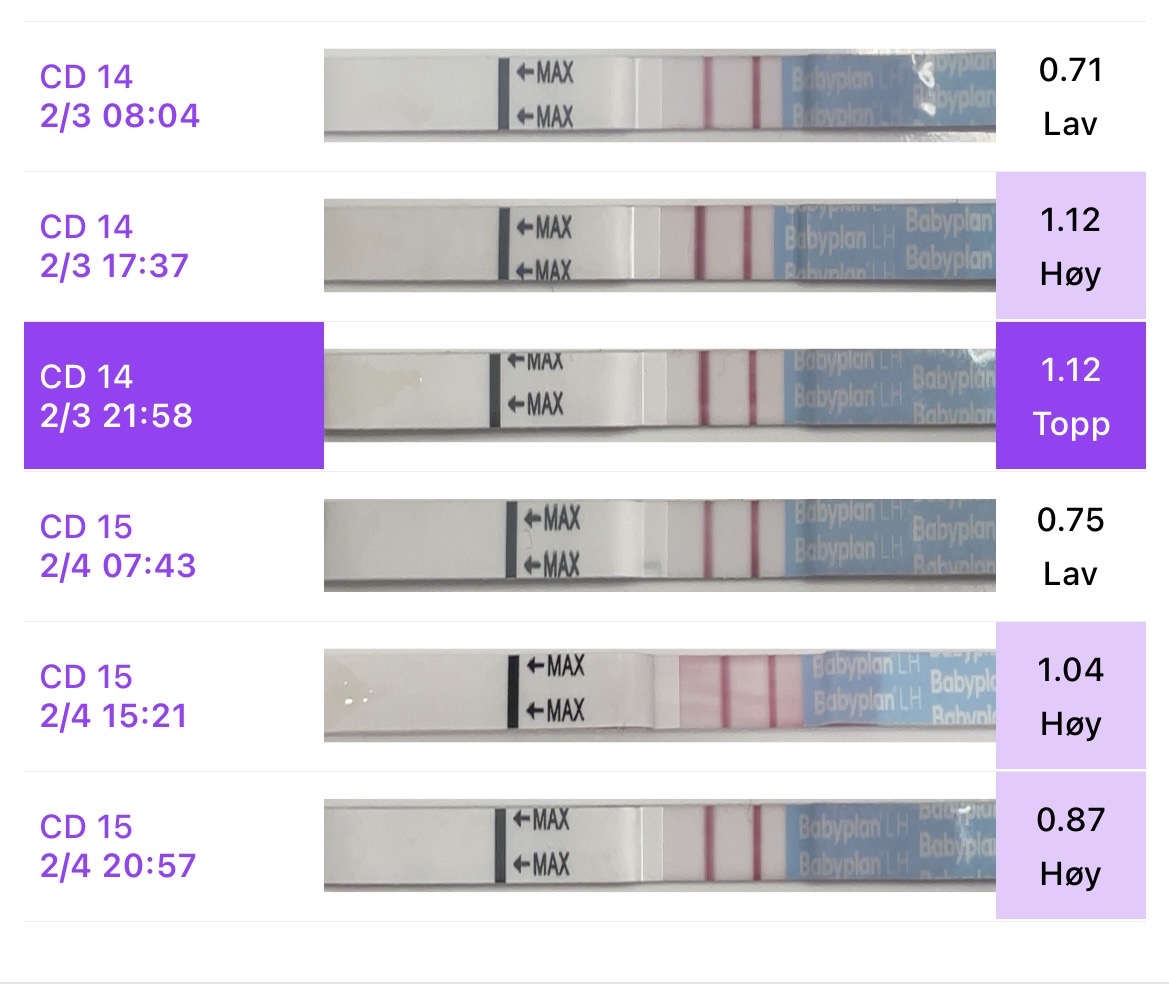
Task: Tap the 0.71 Lav result
Action: tap(1070, 96)
